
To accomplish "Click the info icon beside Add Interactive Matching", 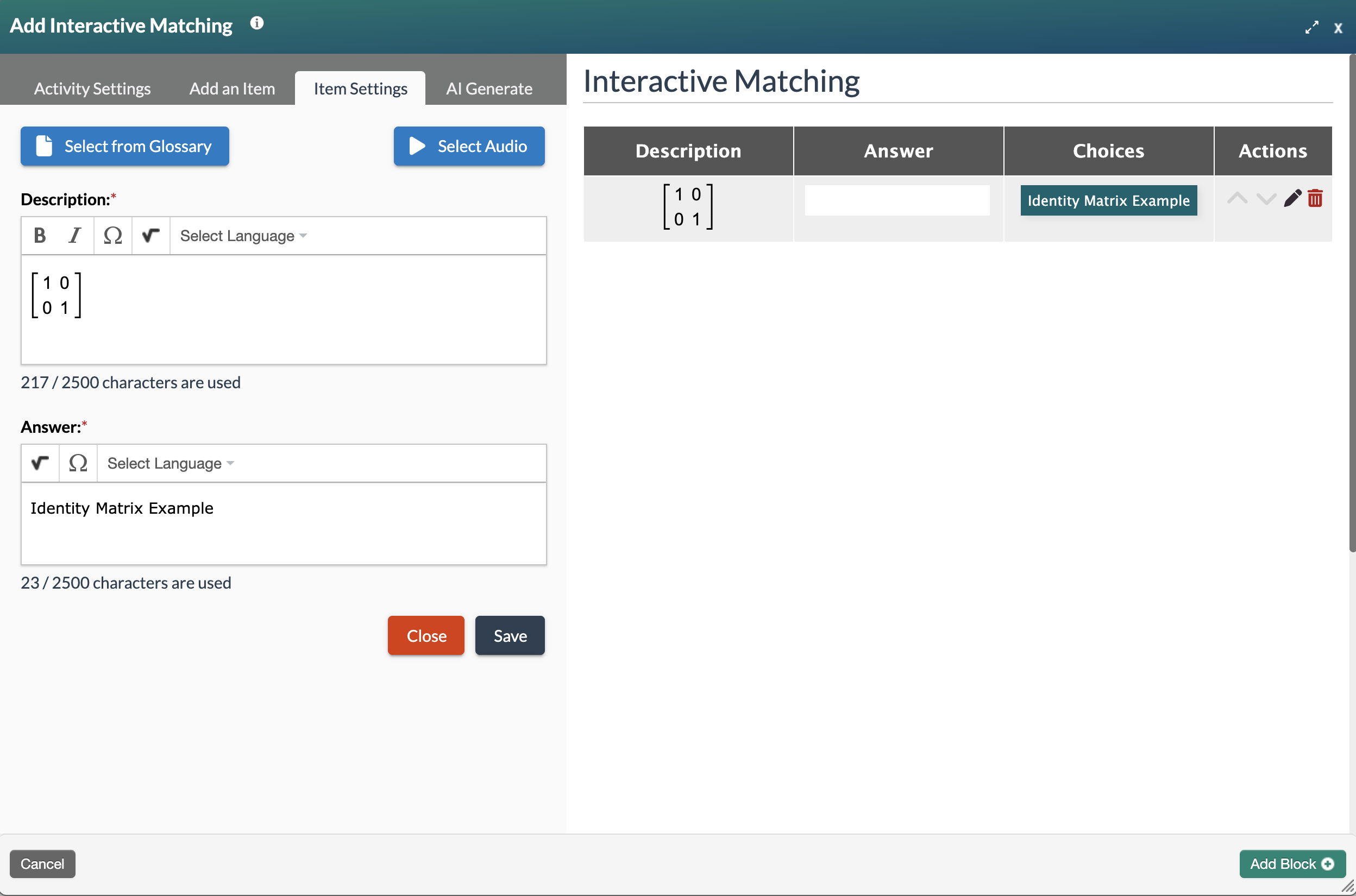I will (x=256, y=23).
